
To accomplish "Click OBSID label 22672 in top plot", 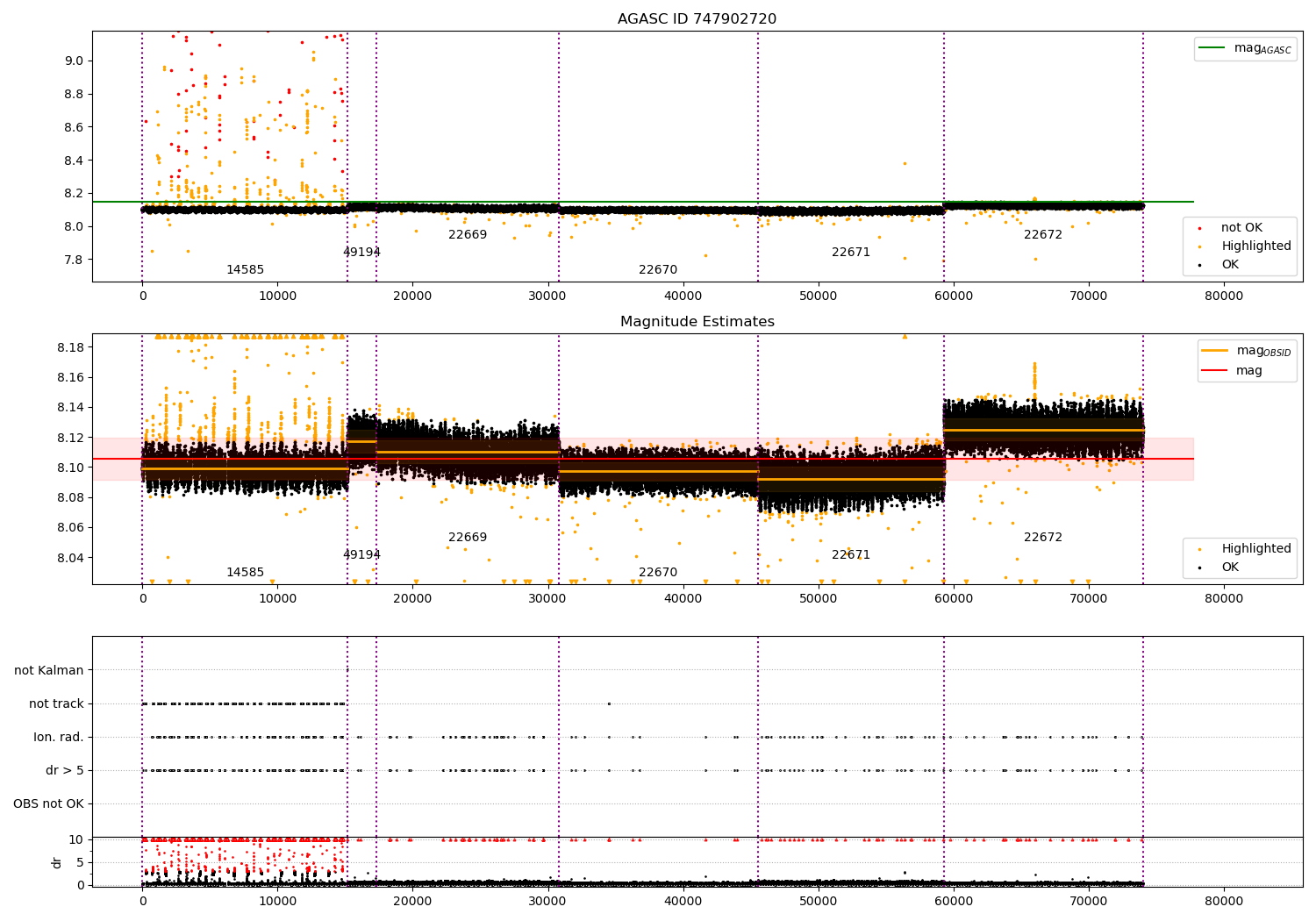I will pyautogui.click(x=1043, y=235).
